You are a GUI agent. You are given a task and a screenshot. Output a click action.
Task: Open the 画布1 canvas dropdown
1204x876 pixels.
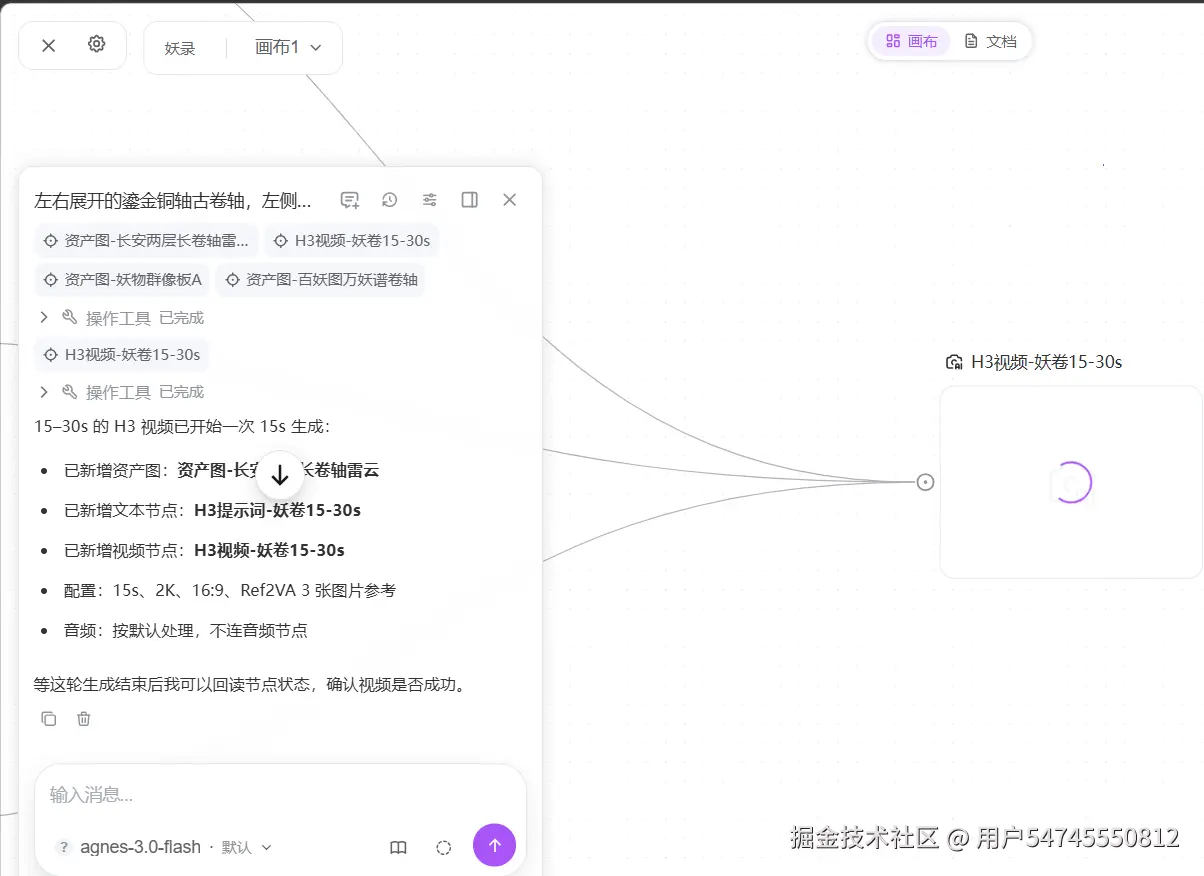(289, 47)
